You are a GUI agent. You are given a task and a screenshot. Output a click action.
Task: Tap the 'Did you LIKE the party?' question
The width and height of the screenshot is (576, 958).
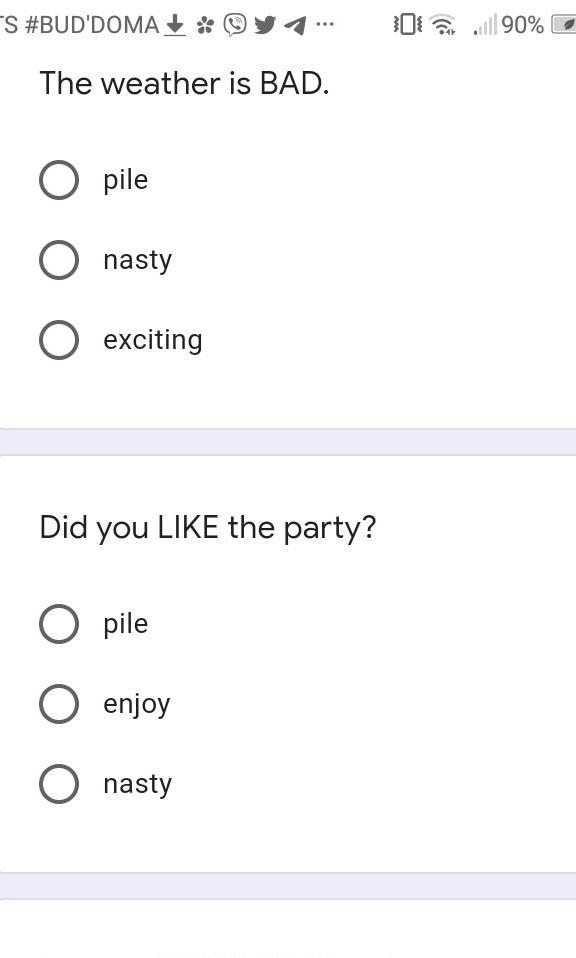tap(208, 528)
